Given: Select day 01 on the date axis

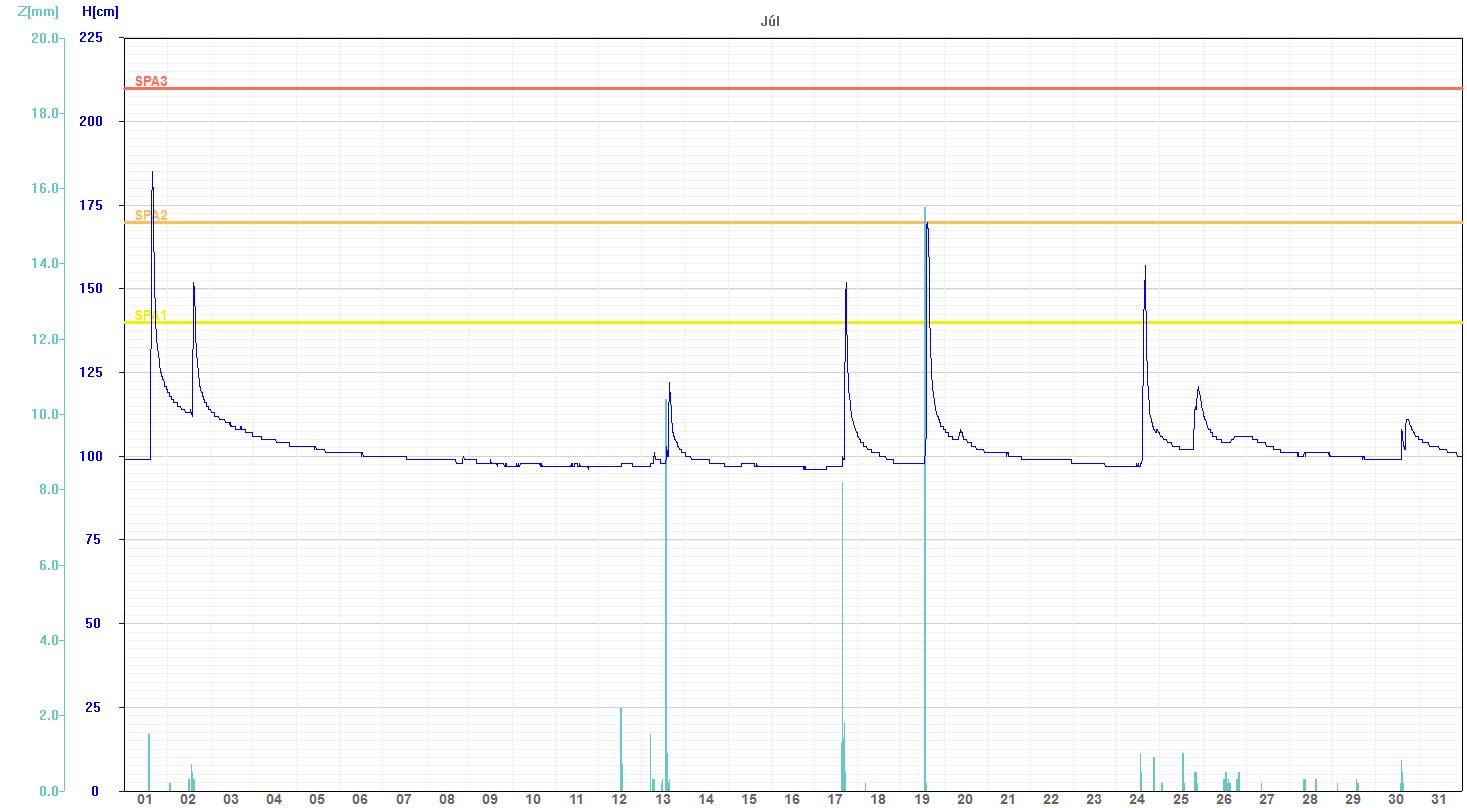Looking at the screenshot, I should pos(145,799).
